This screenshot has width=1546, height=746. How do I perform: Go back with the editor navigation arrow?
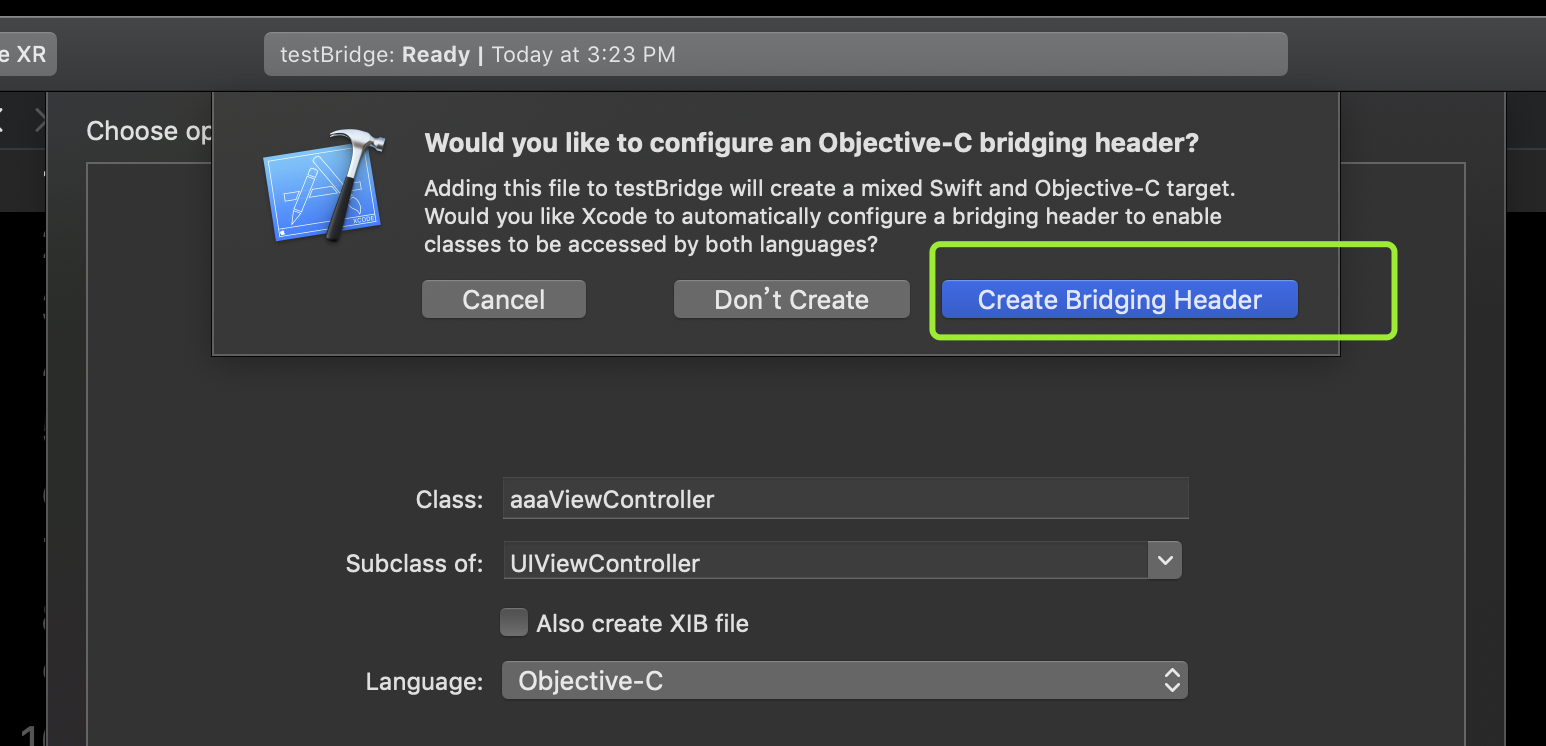click(x=3, y=121)
